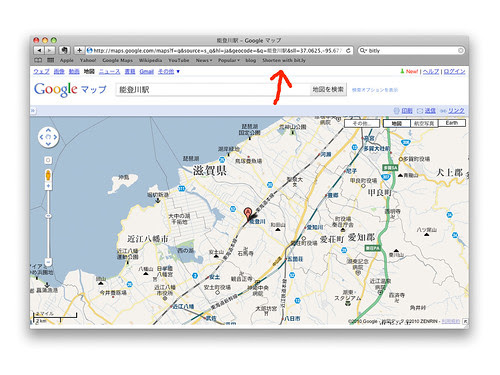Click the 書籍 books link
This screenshot has height=375, width=500.
[130, 71]
